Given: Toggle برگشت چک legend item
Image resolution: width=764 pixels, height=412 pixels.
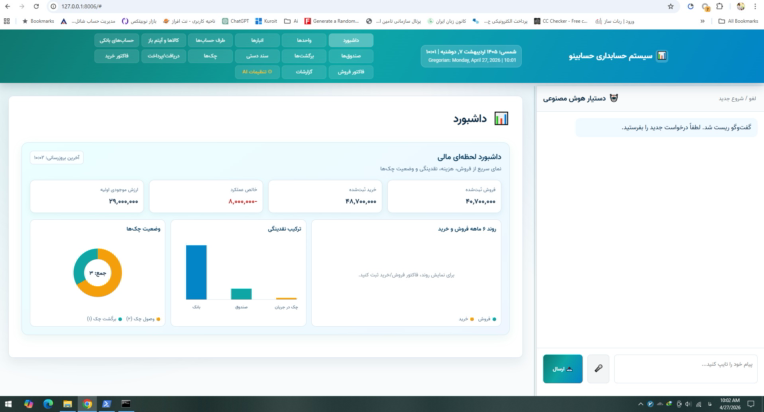Looking at the screenshot, I should [x=104, y=319].
